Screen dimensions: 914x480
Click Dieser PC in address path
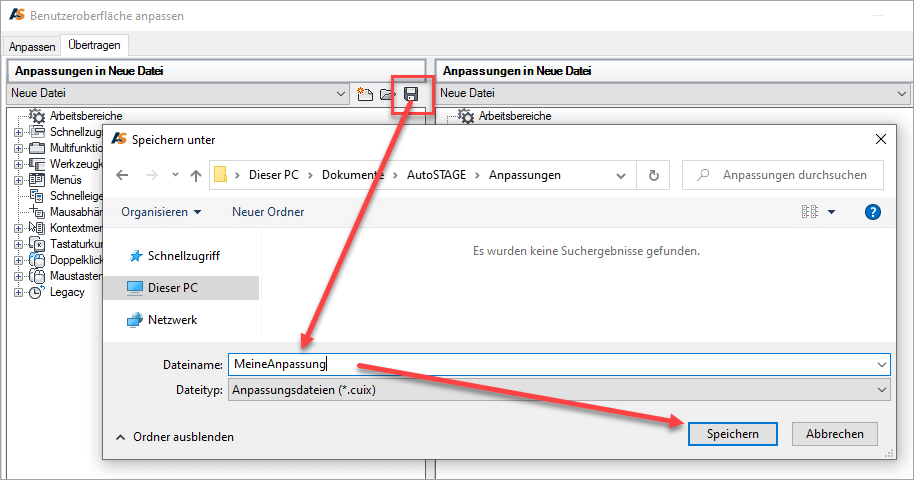point(273,175)
